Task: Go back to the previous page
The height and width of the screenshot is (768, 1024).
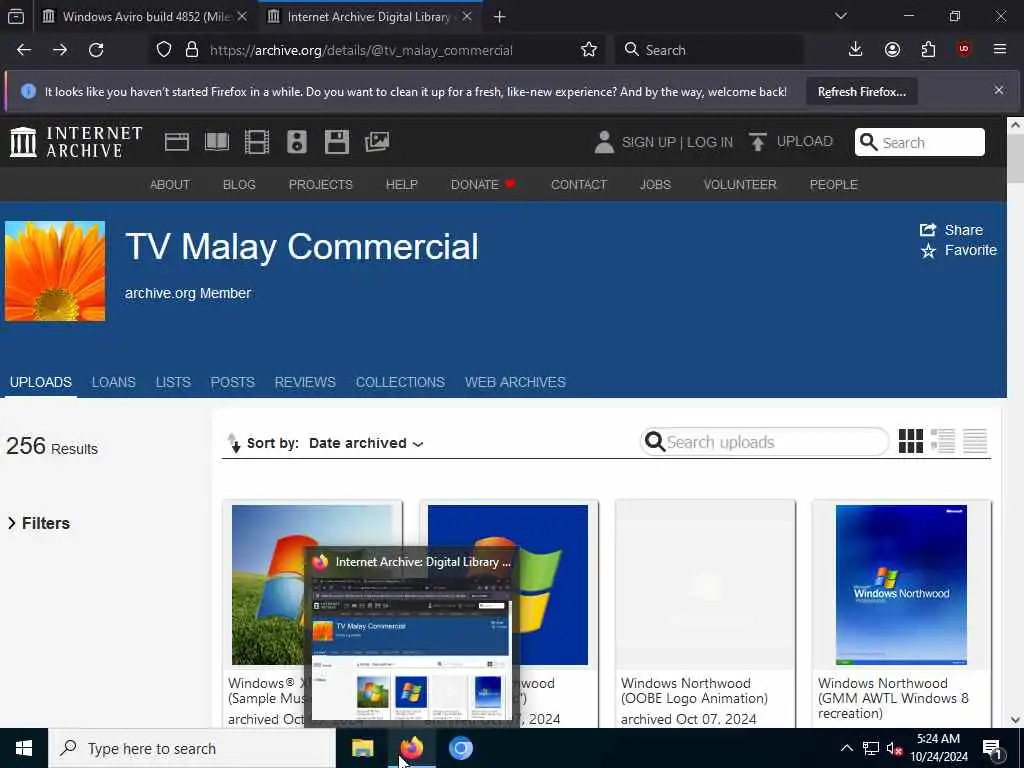Action: click(x=24, y=50)
